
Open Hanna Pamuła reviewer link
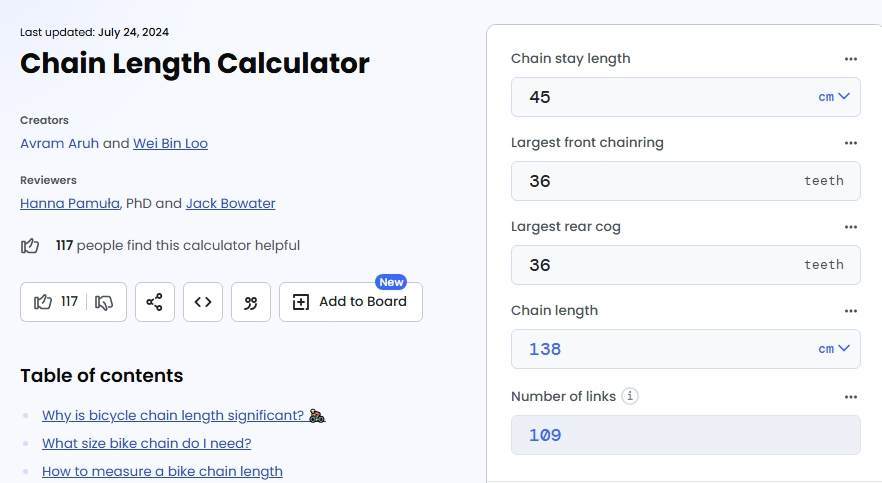point(70,204)
